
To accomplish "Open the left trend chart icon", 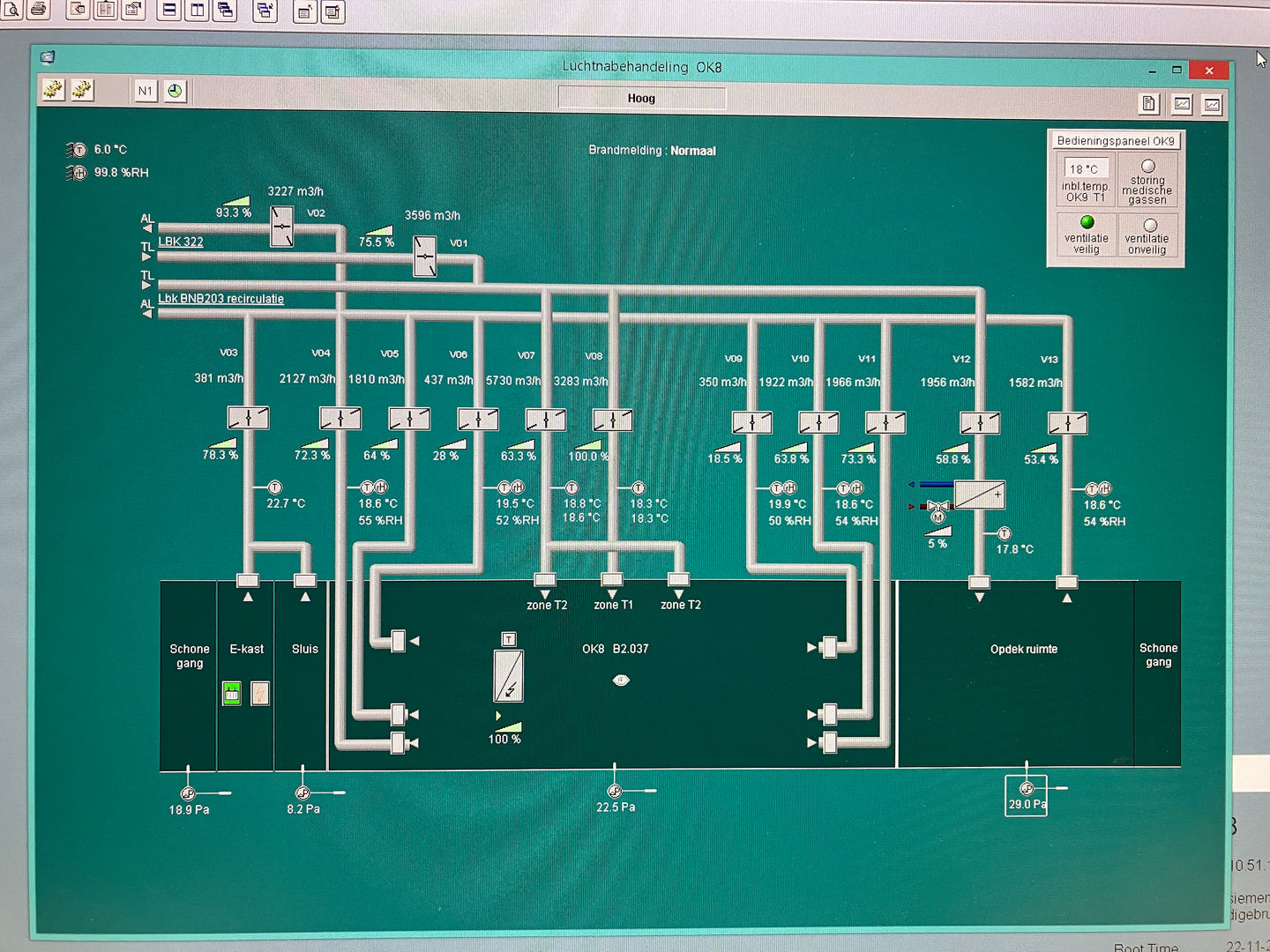I will pos(1182,104).
